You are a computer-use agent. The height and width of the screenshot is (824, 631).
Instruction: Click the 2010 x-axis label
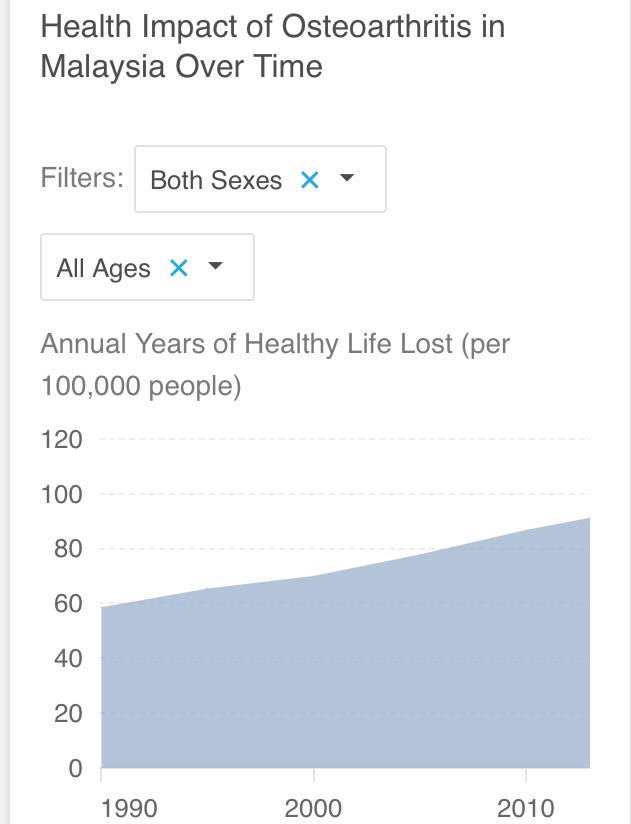526,808
